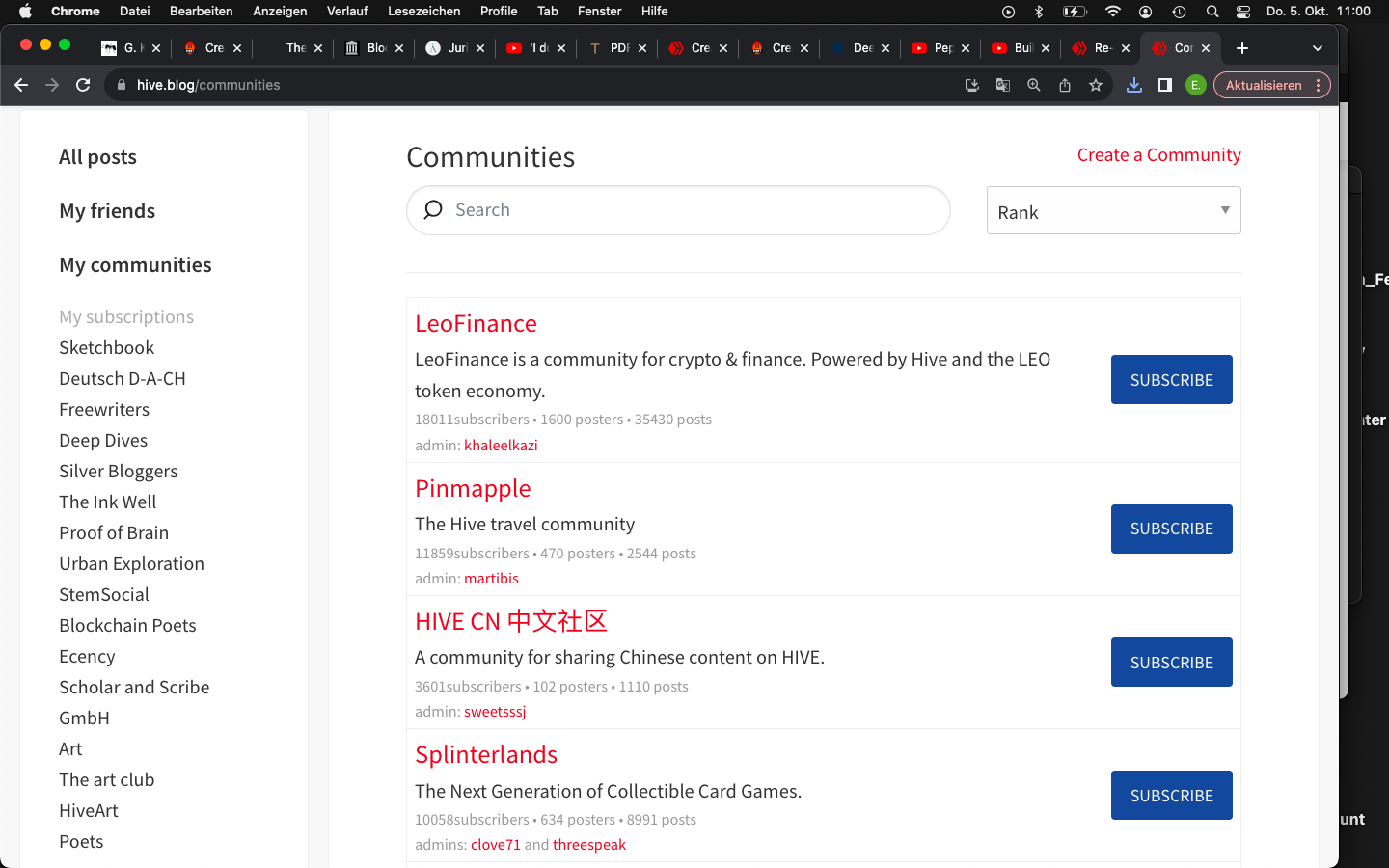Open My communities in sidebar

tap(135, 265)
